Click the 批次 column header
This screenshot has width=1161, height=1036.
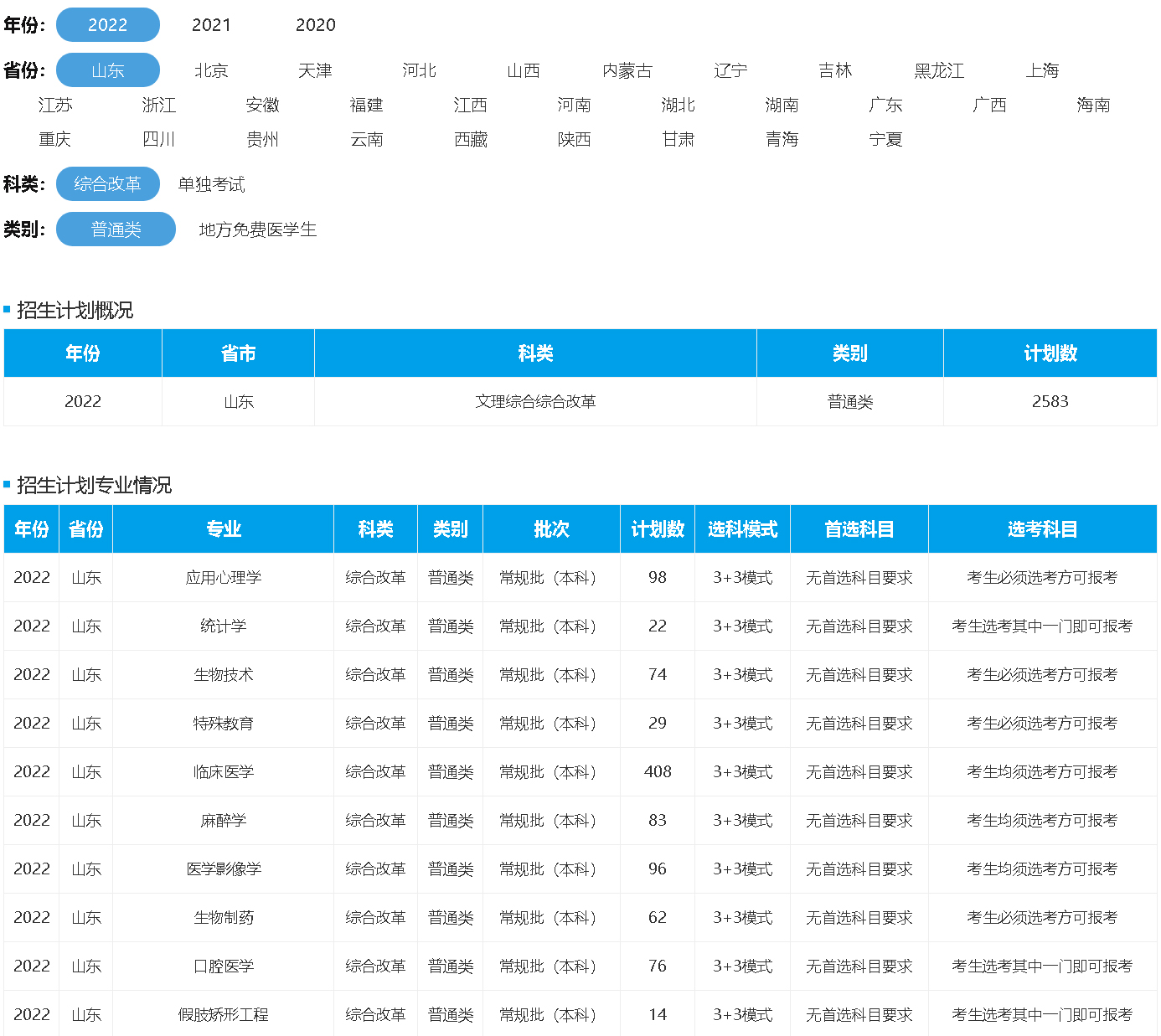(552, 529)
